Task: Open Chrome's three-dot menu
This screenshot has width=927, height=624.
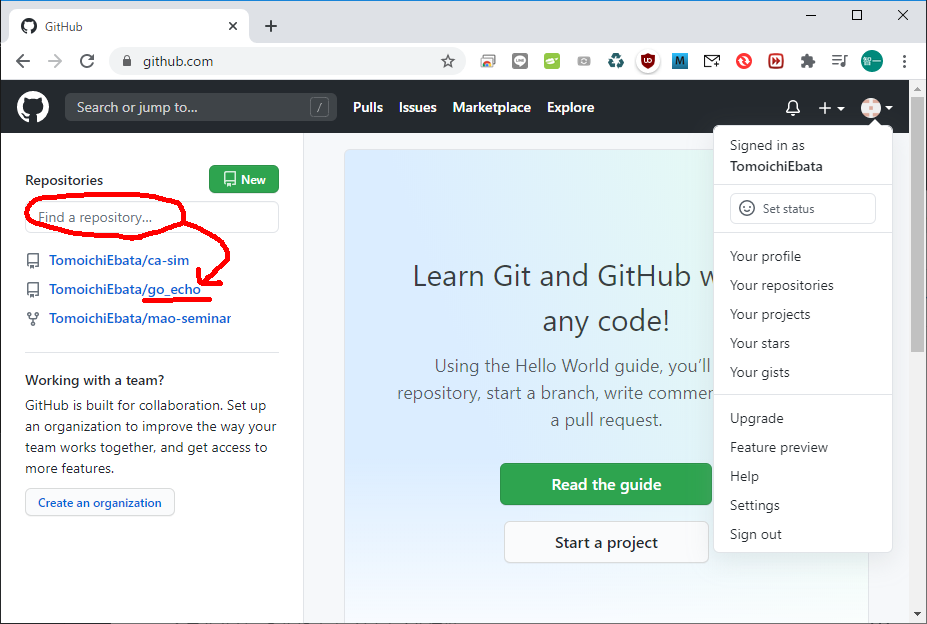Action: 905,61
